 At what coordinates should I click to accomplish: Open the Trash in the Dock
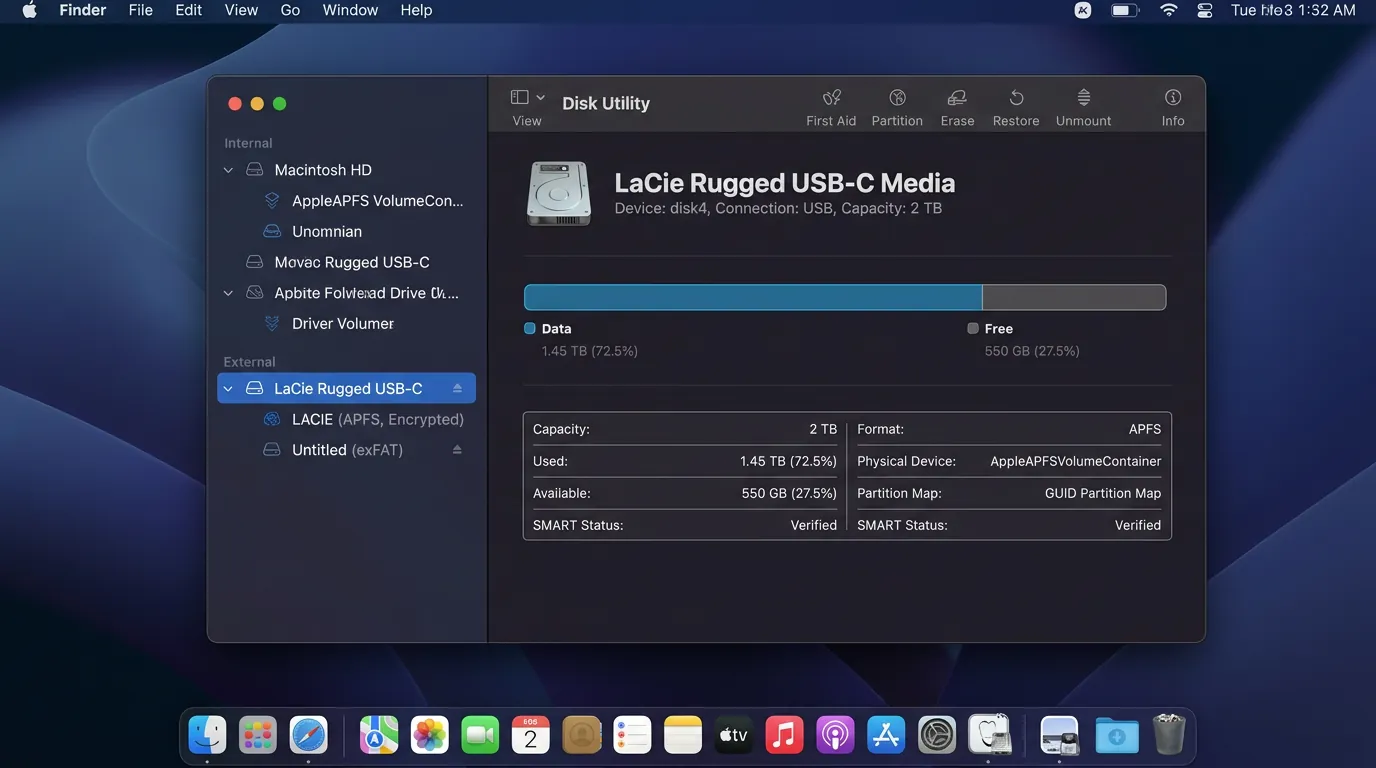point(1169,736)
